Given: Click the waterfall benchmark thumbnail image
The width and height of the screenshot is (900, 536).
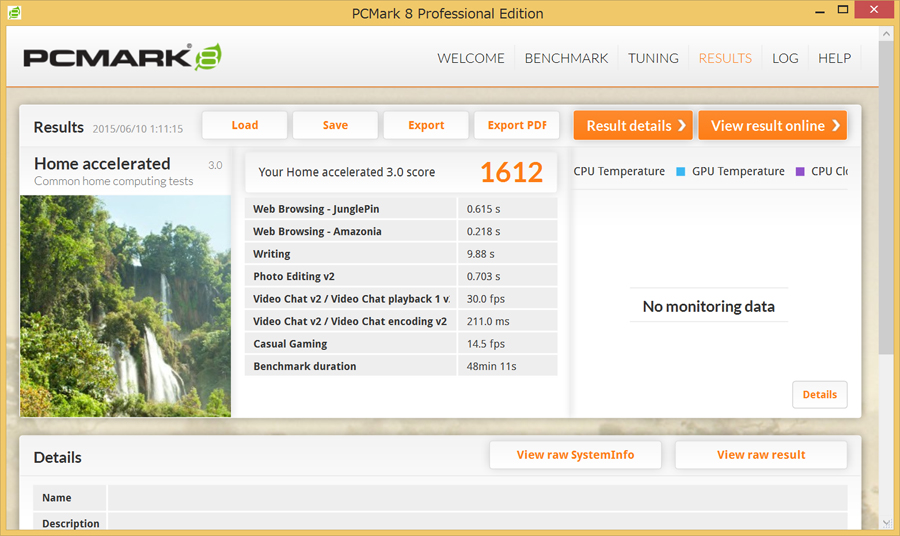Looking at the screenshot, I should 126,305.
